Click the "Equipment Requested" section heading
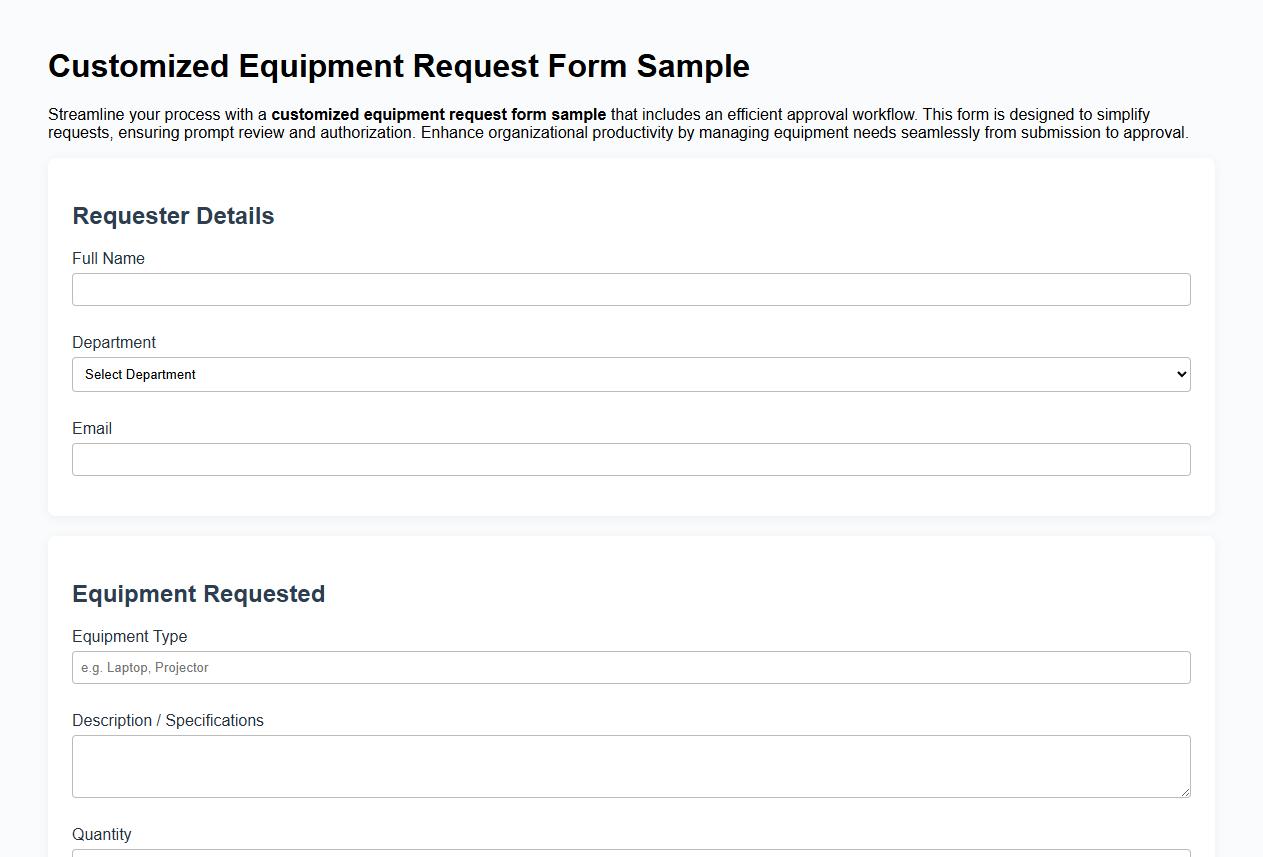The width and height of the screenshot is (1263, 857). point(198,593)
